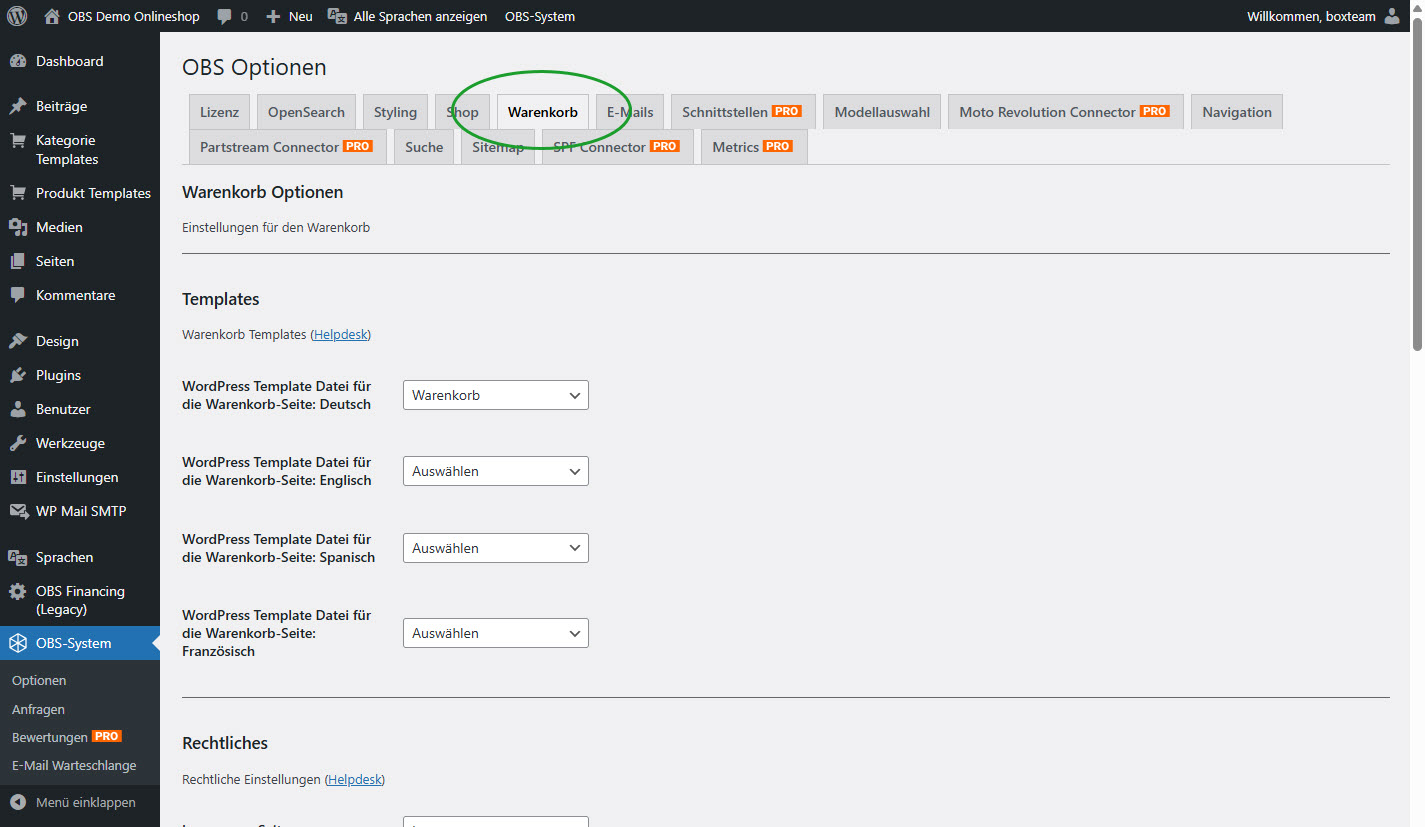Click the Dashboard gauge icon
The width and height of the screenshot is (1425, 827).
click(x=18, y=61)
